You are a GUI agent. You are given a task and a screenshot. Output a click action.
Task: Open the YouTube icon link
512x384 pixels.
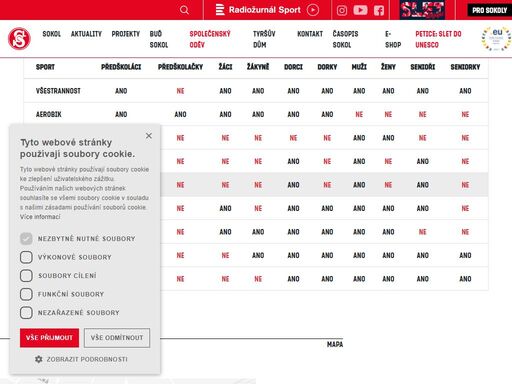(360, 10)
